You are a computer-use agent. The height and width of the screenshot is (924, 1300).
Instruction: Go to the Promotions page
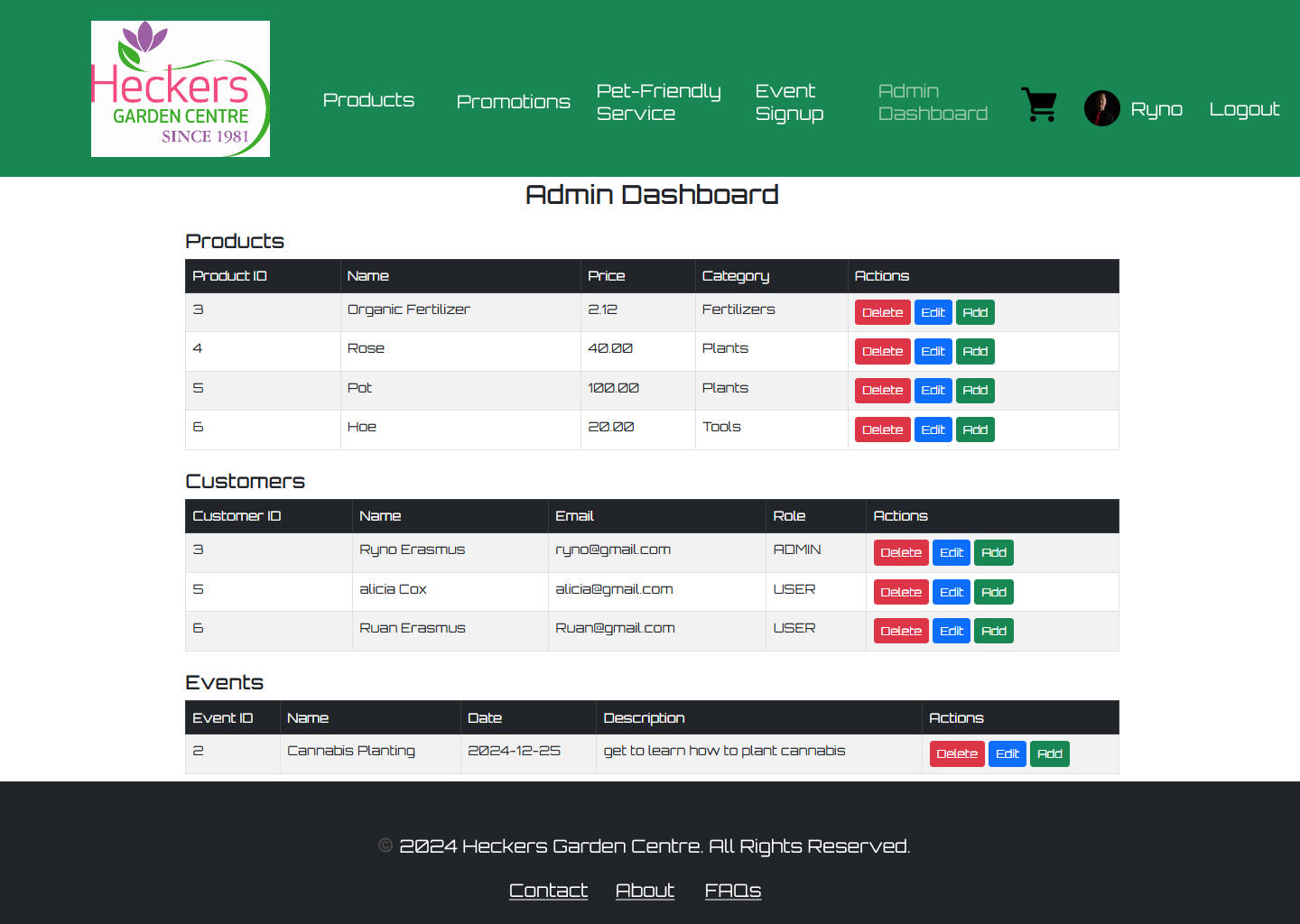513,102
